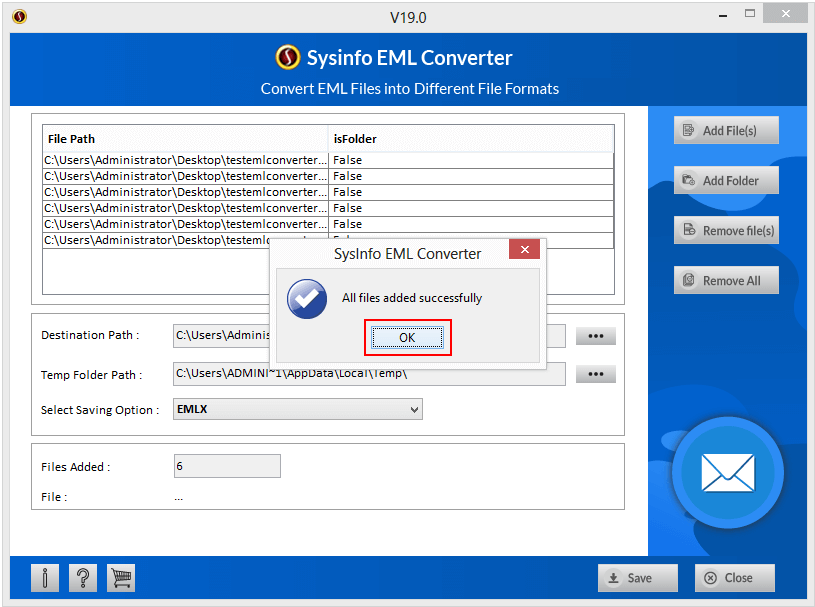Viewport: 815px width, 607px height.
Task: Browse for the Destination Path
Action: (x=595, y=336)
